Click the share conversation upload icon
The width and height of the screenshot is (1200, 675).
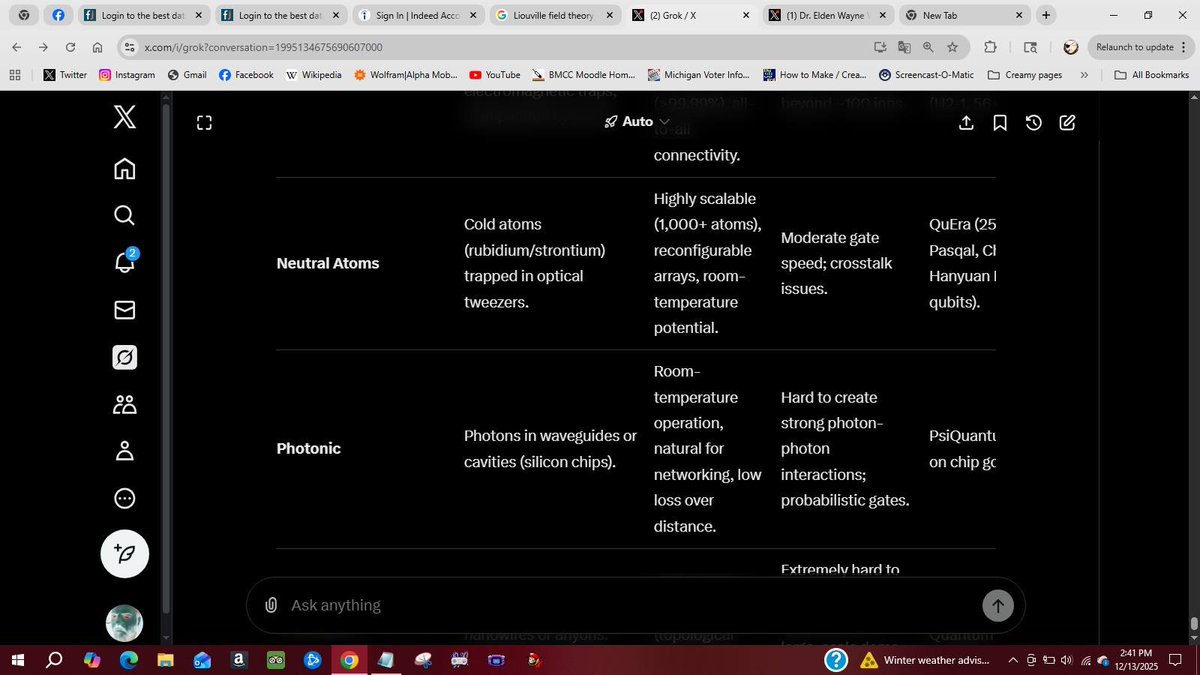coord(966,123)
